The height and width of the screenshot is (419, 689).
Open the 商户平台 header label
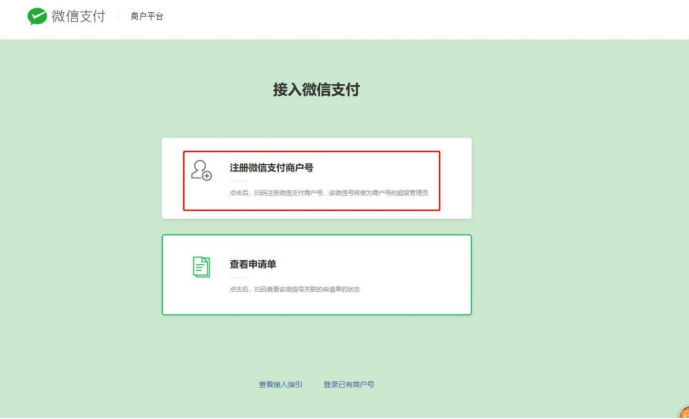point(147,16)
